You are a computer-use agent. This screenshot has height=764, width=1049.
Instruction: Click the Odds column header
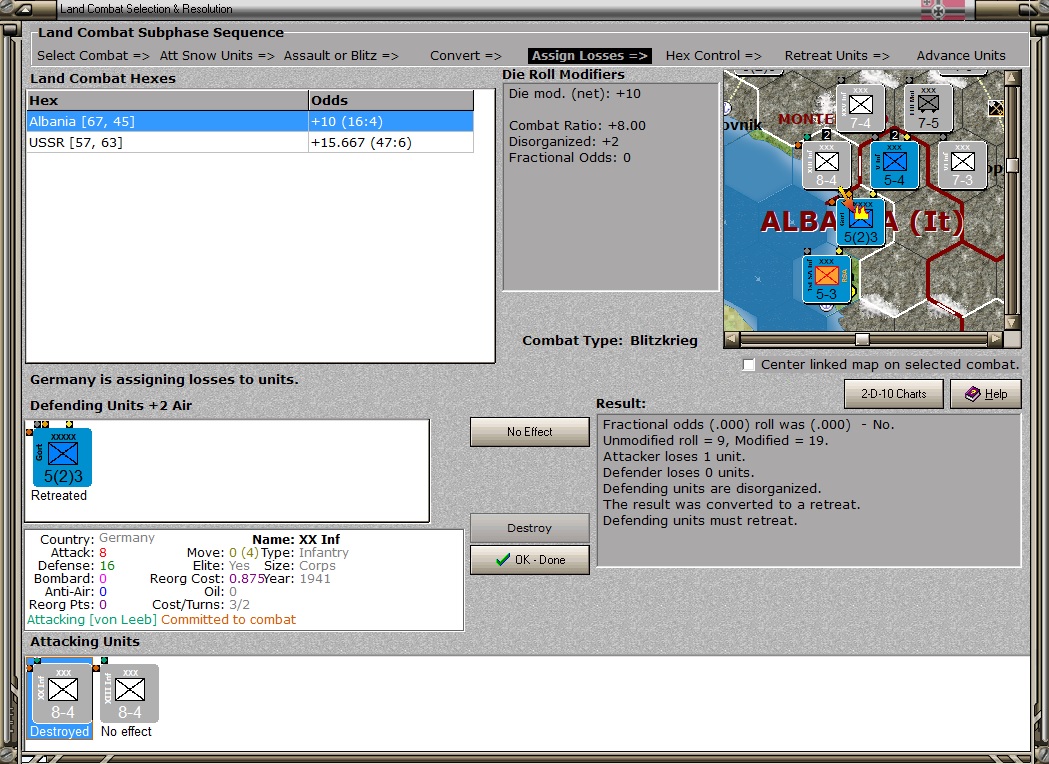click(x=391, y=100)
